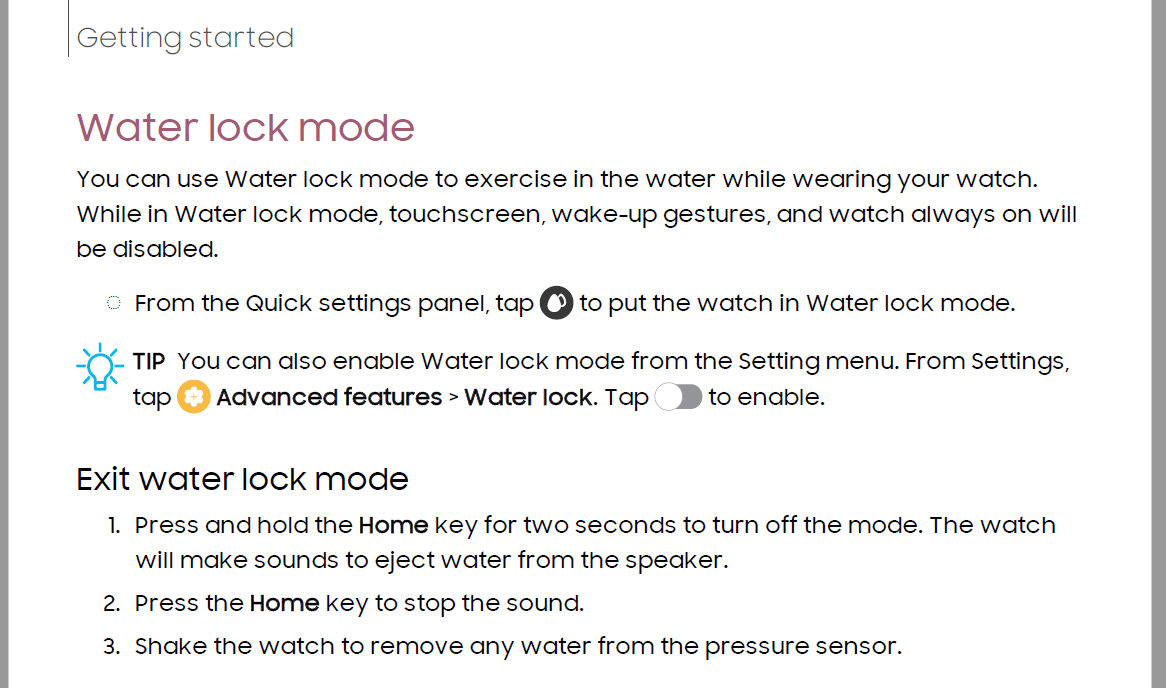Click bold Home in step one

tap(393, 525)
